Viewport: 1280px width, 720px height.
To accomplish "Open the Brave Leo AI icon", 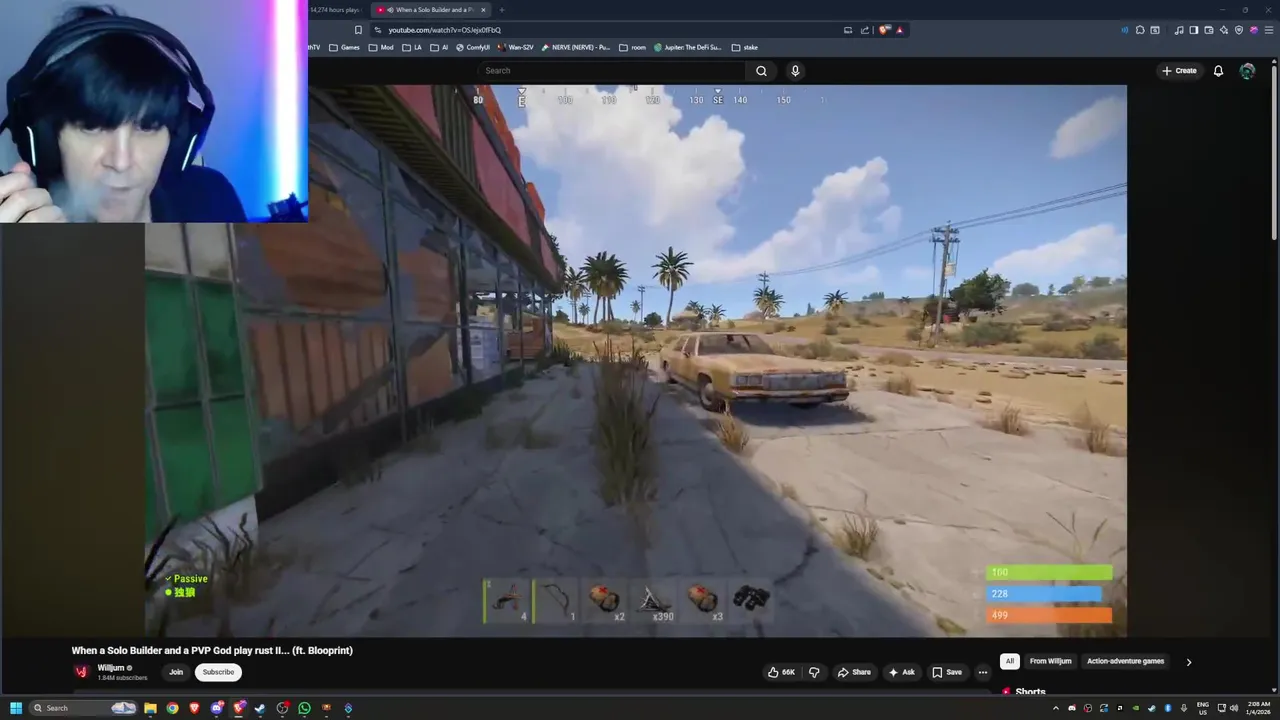I will 1224,30.
